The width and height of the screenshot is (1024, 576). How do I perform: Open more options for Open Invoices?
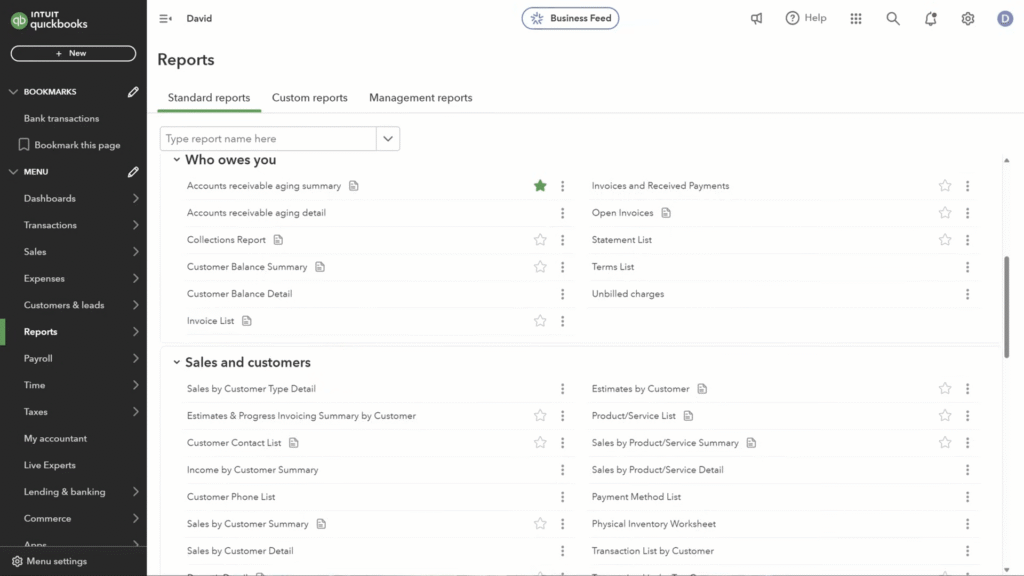pos(967,213)
